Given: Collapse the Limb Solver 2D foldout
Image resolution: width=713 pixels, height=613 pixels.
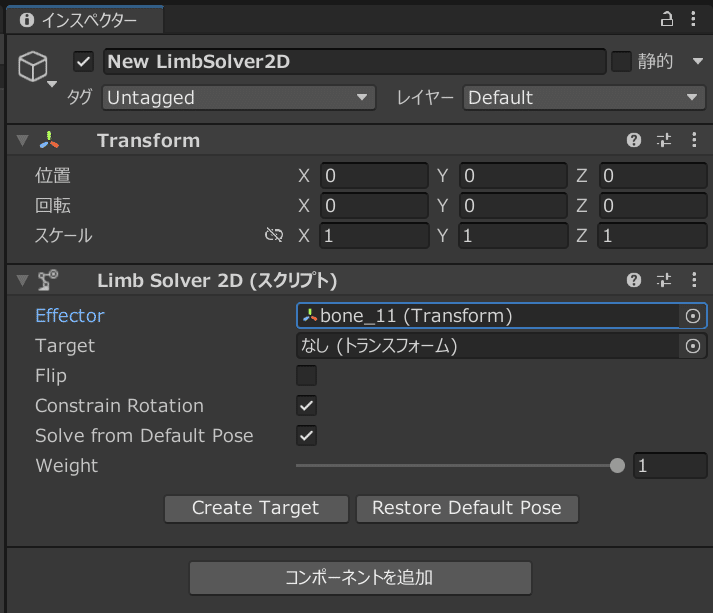Looking at the screenshot, I should [22, 281].
